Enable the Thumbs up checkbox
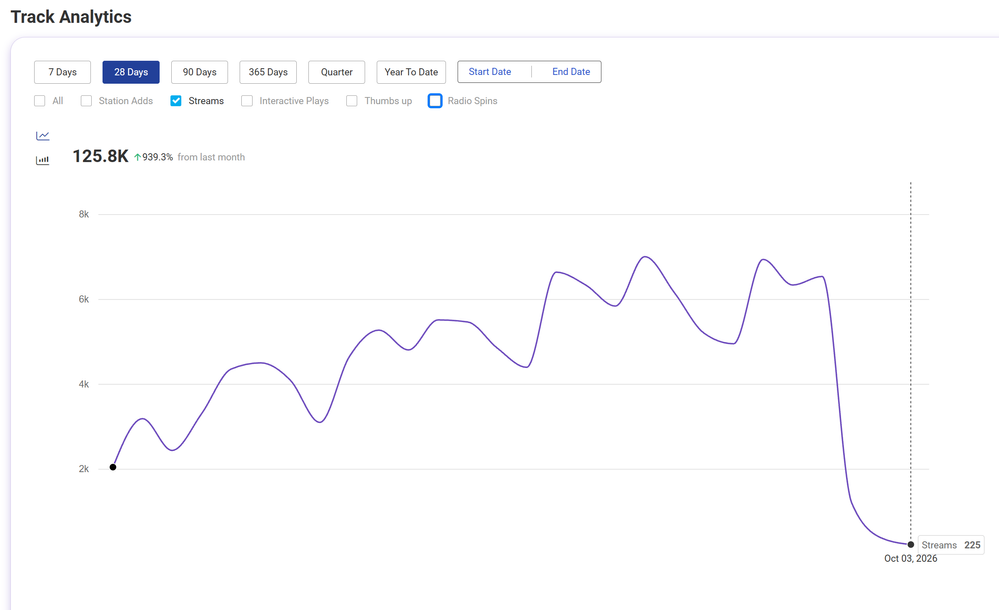The height and width of the screenshot is (610, 999). point(352,101)
